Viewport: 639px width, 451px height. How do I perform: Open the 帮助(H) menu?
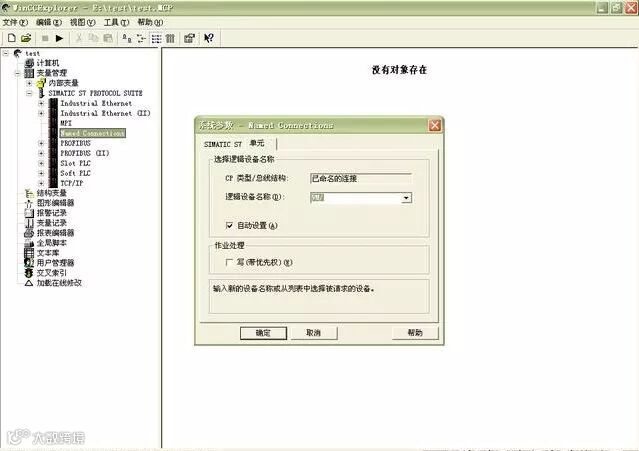(x=150, y=22)
